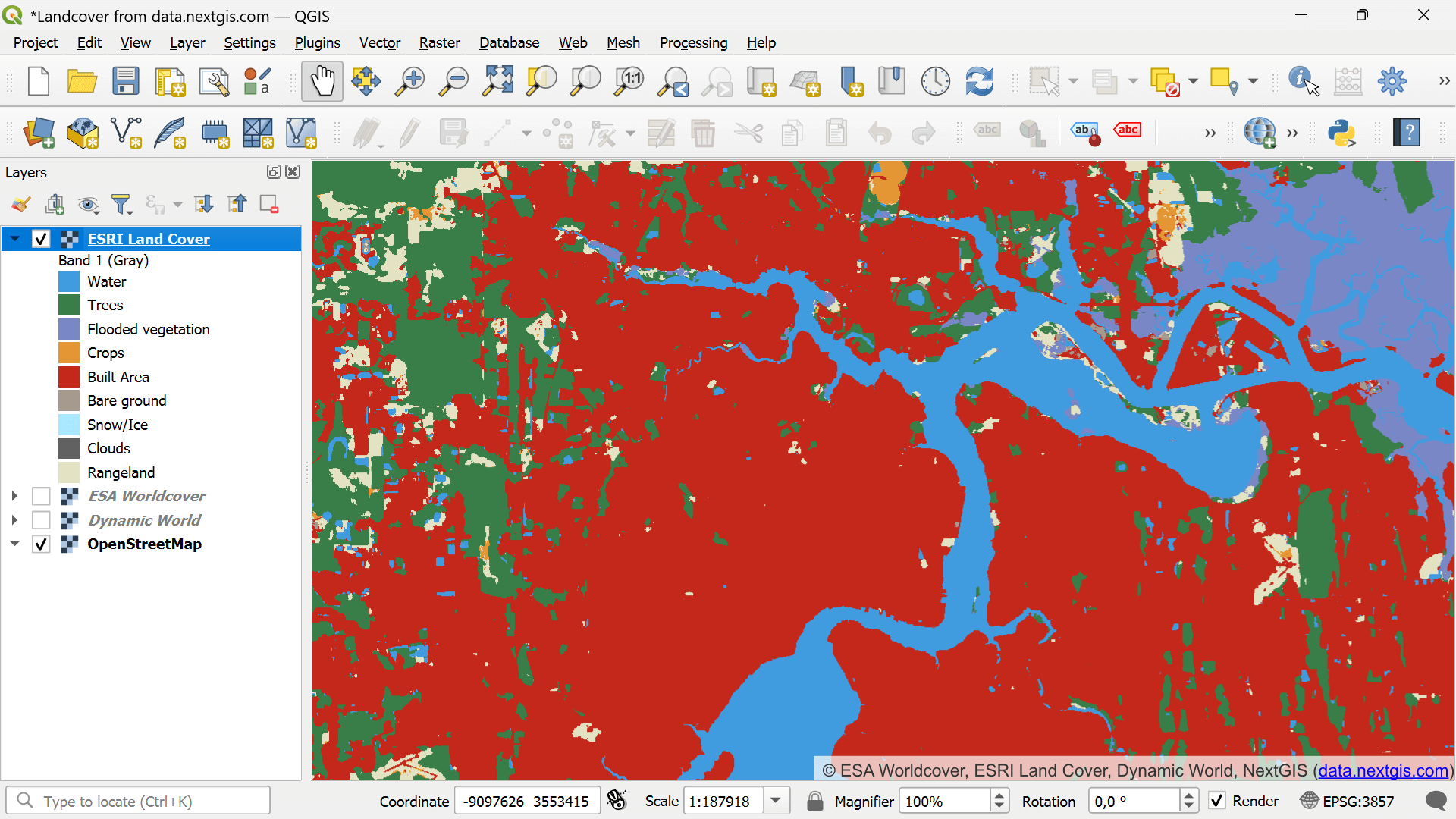Image resolution: width=1456 pixels, height=819 pixels.
Task: Open the log messages speech bubble
Action: pos(1436,801)
